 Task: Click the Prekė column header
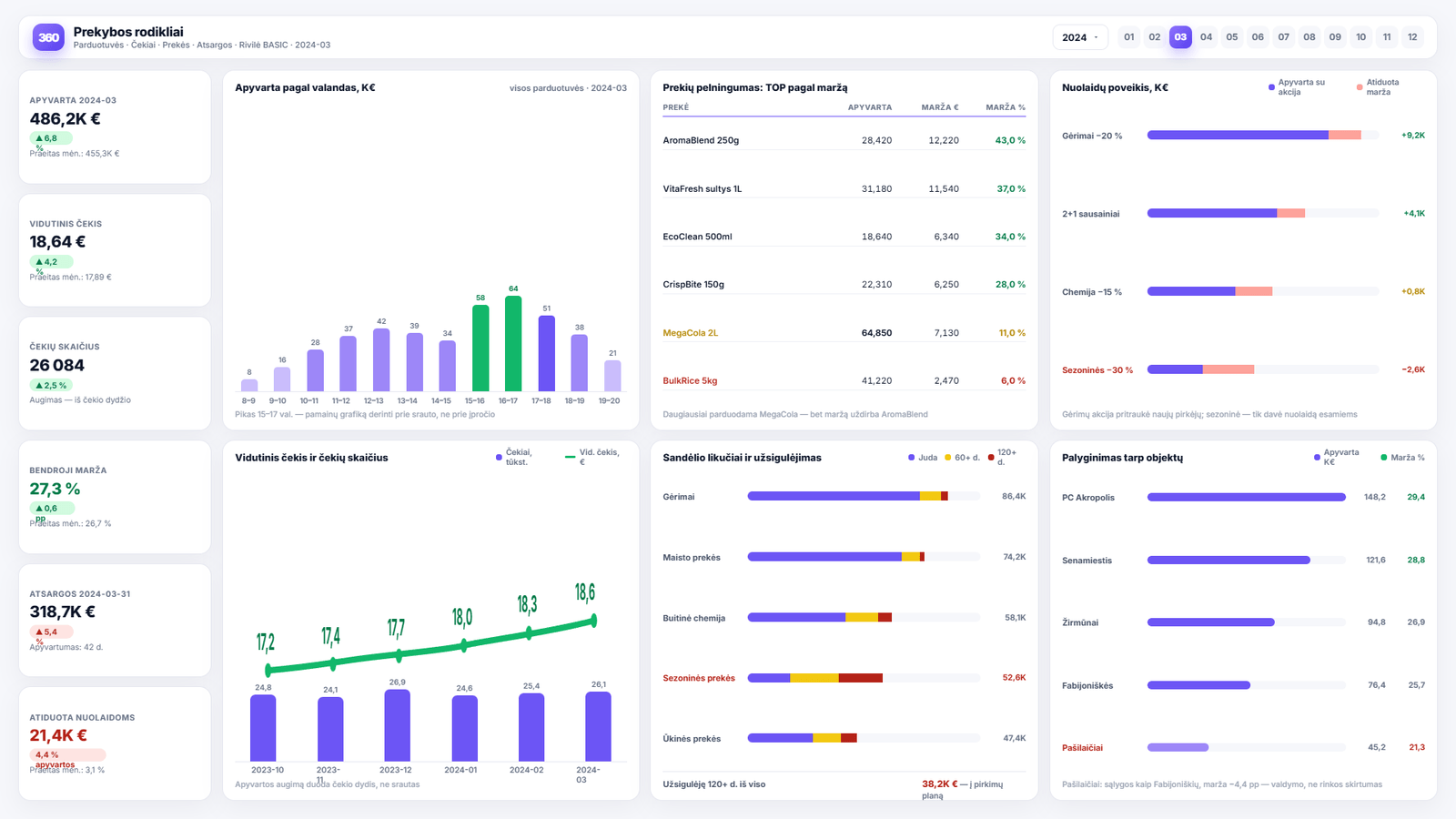pos(676,107)
